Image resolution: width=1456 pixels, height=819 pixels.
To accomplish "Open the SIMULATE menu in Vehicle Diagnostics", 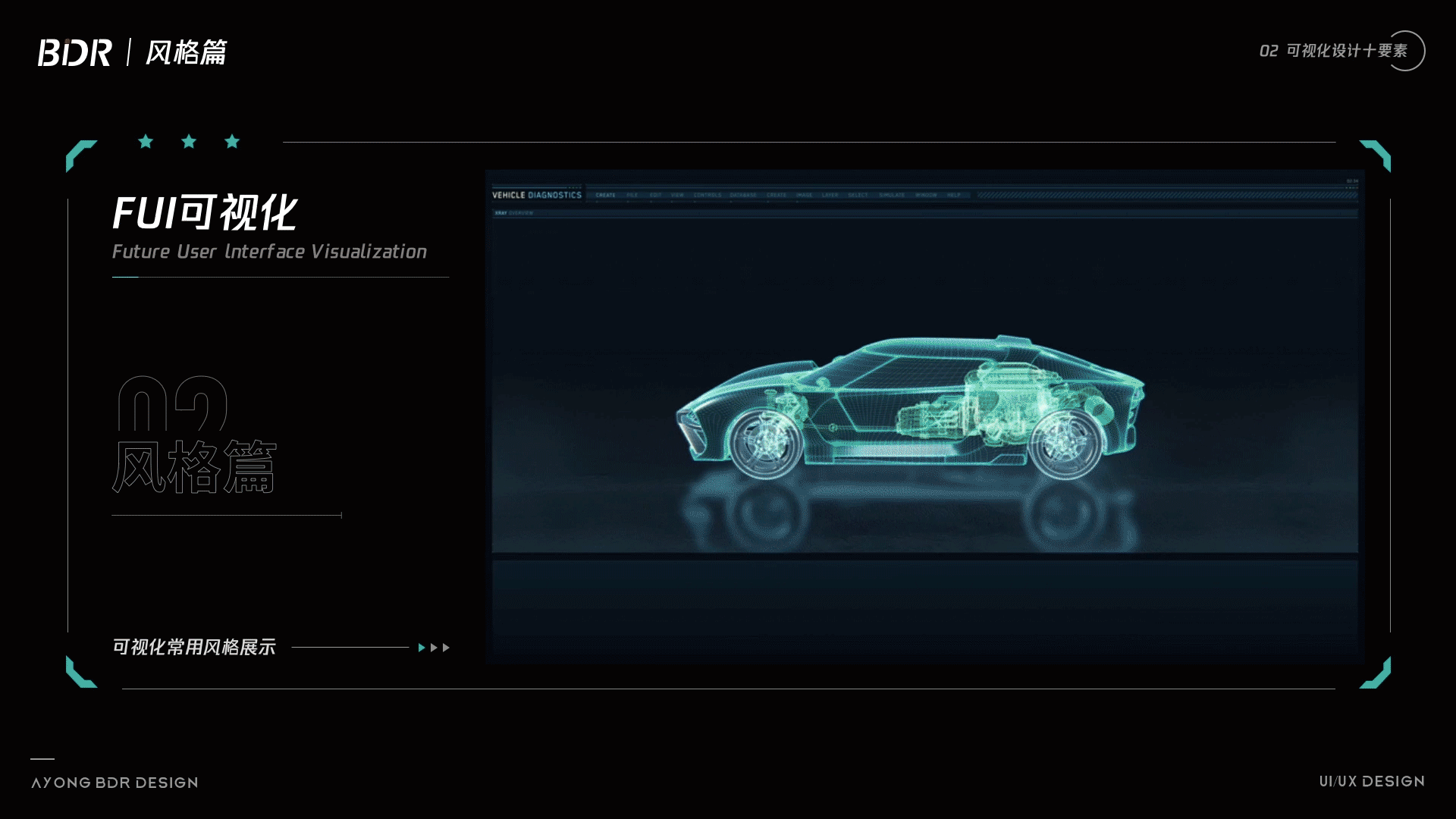I will tap(892, 195).
